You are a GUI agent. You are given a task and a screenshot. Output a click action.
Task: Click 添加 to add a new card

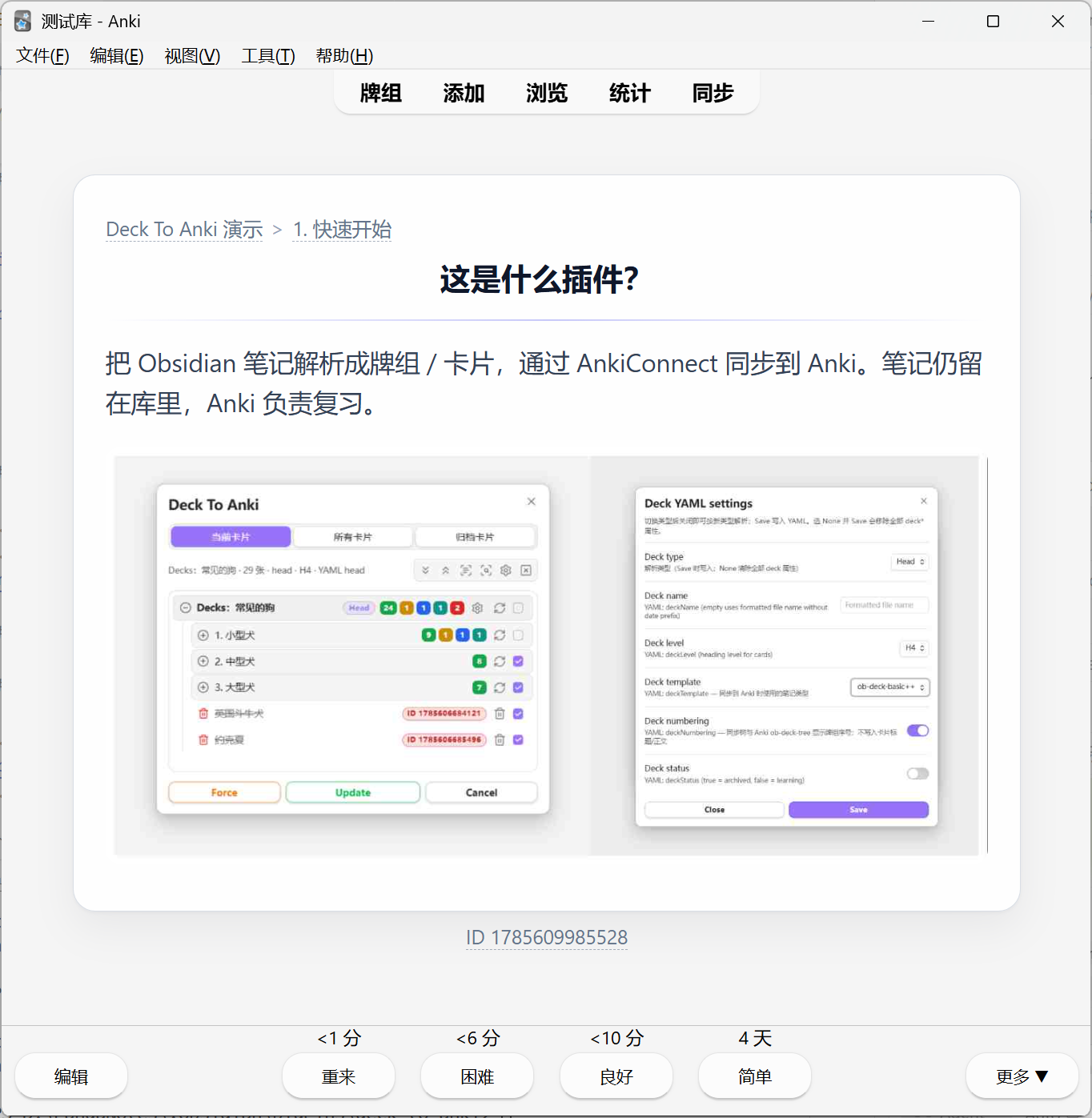[x=464, y=93]
